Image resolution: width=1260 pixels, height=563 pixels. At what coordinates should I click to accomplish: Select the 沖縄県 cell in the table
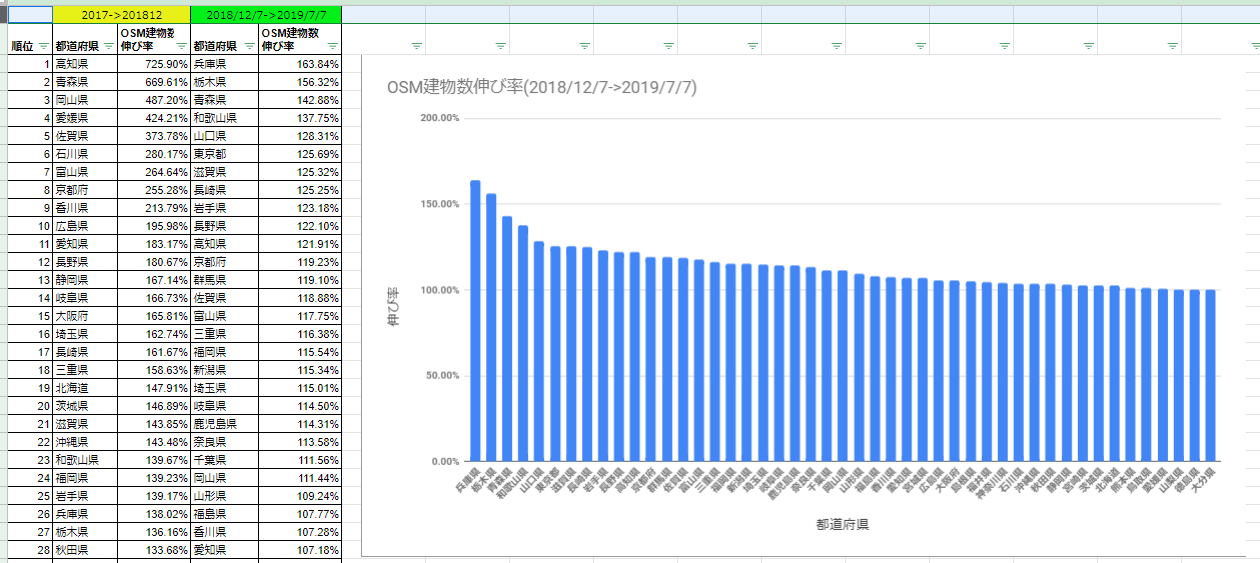85,442
